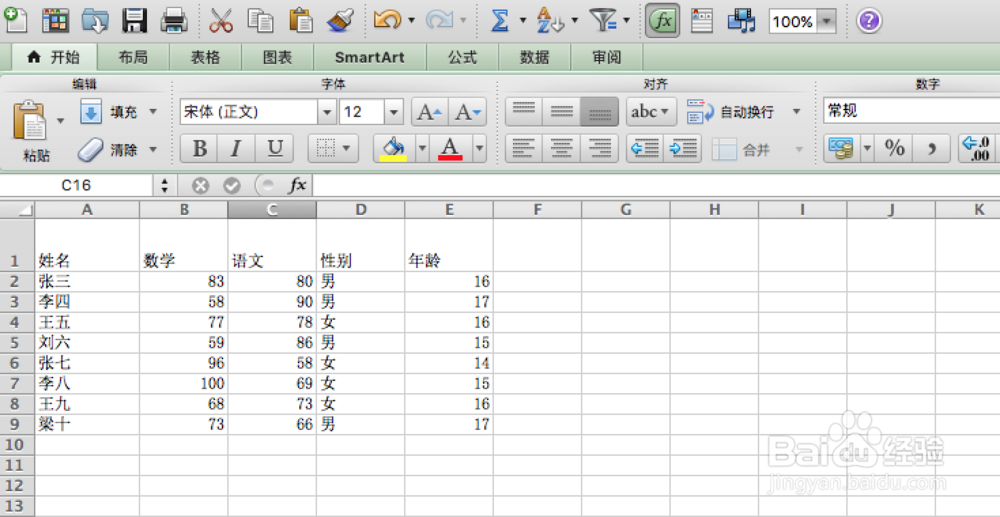This screenshot has height=517, width=1000.
Task: Open the font size dropdown
Action: [x=393, y=112]
